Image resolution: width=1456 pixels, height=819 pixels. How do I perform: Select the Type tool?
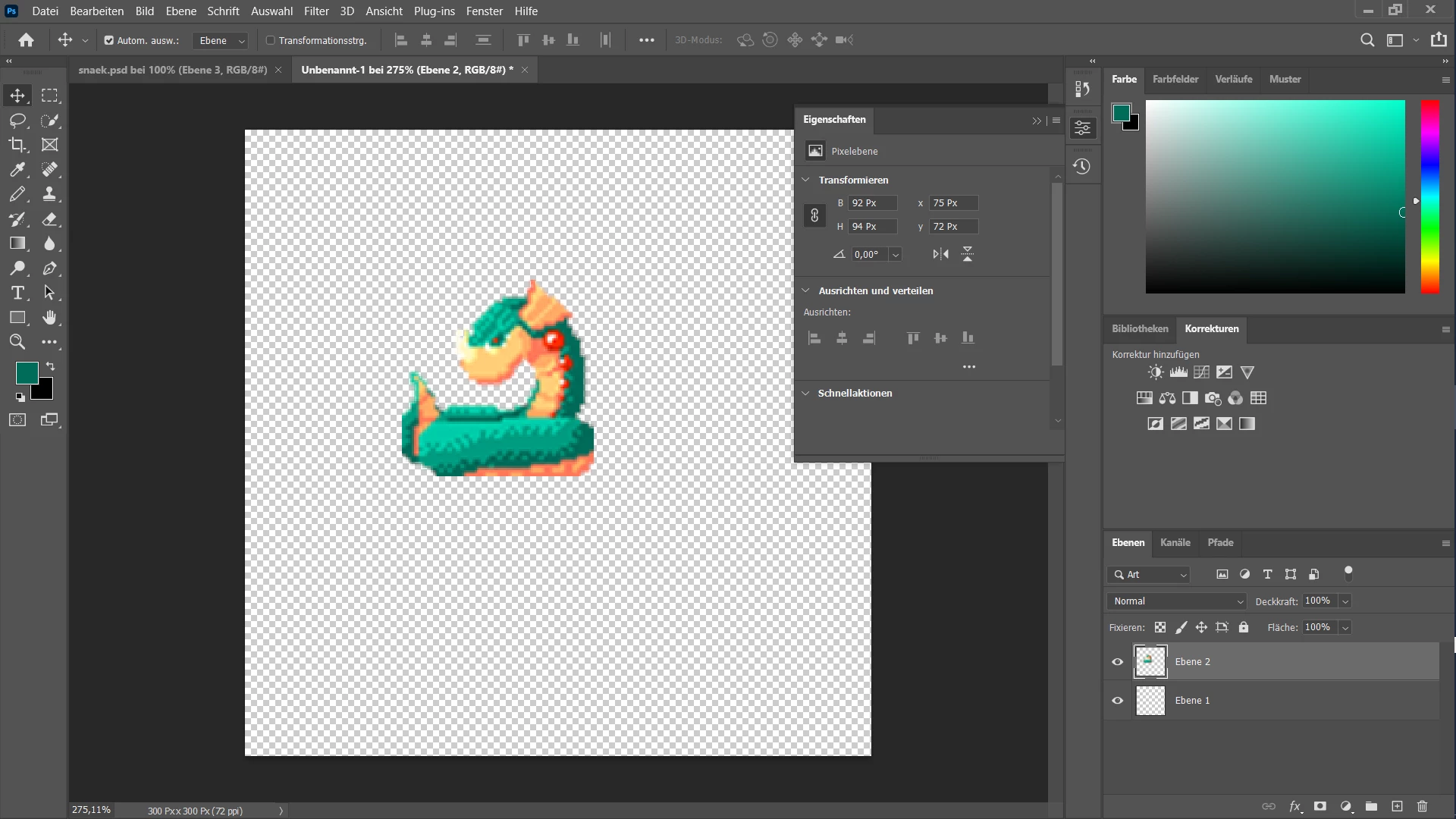pos(17,293)
